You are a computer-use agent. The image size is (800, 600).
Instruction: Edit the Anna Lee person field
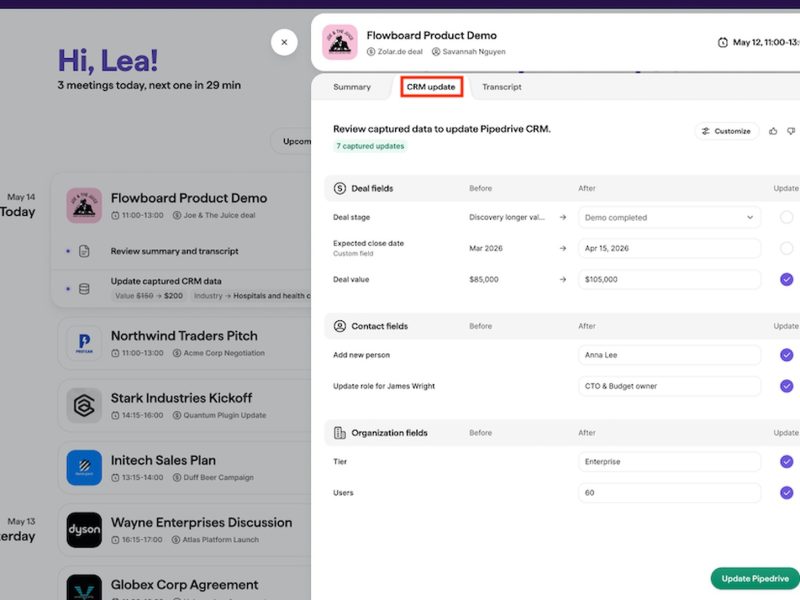tap(669, 355)
